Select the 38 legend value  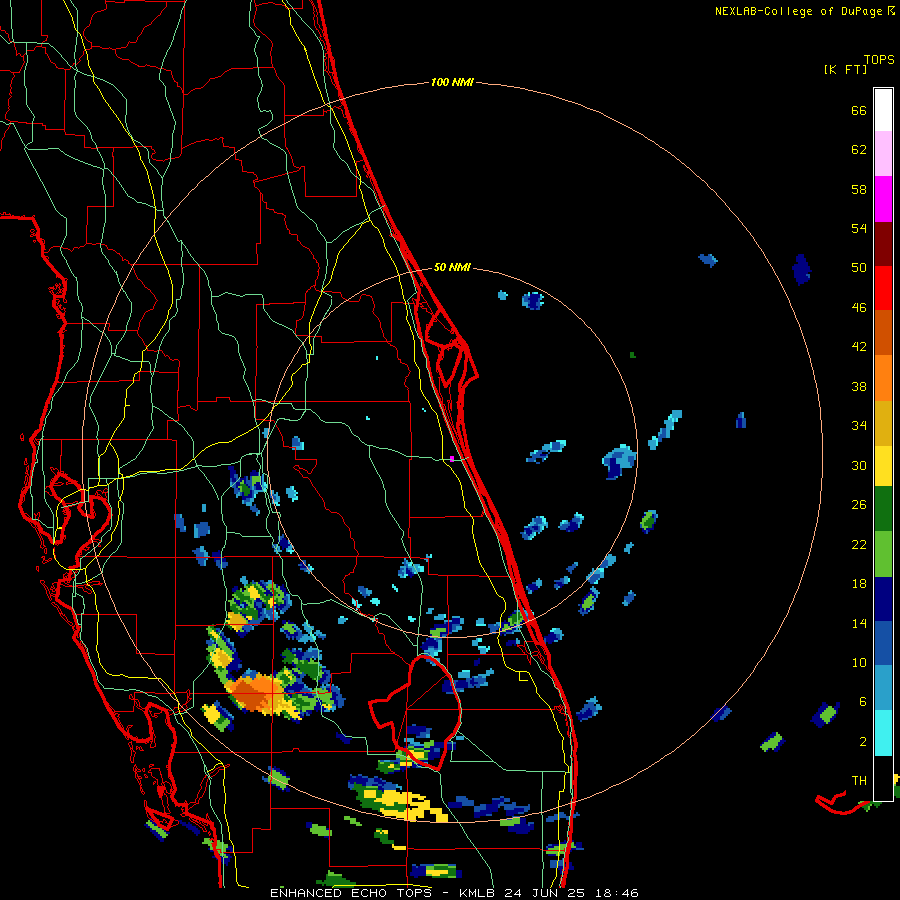pyautogui.click(x=859, y=386)
